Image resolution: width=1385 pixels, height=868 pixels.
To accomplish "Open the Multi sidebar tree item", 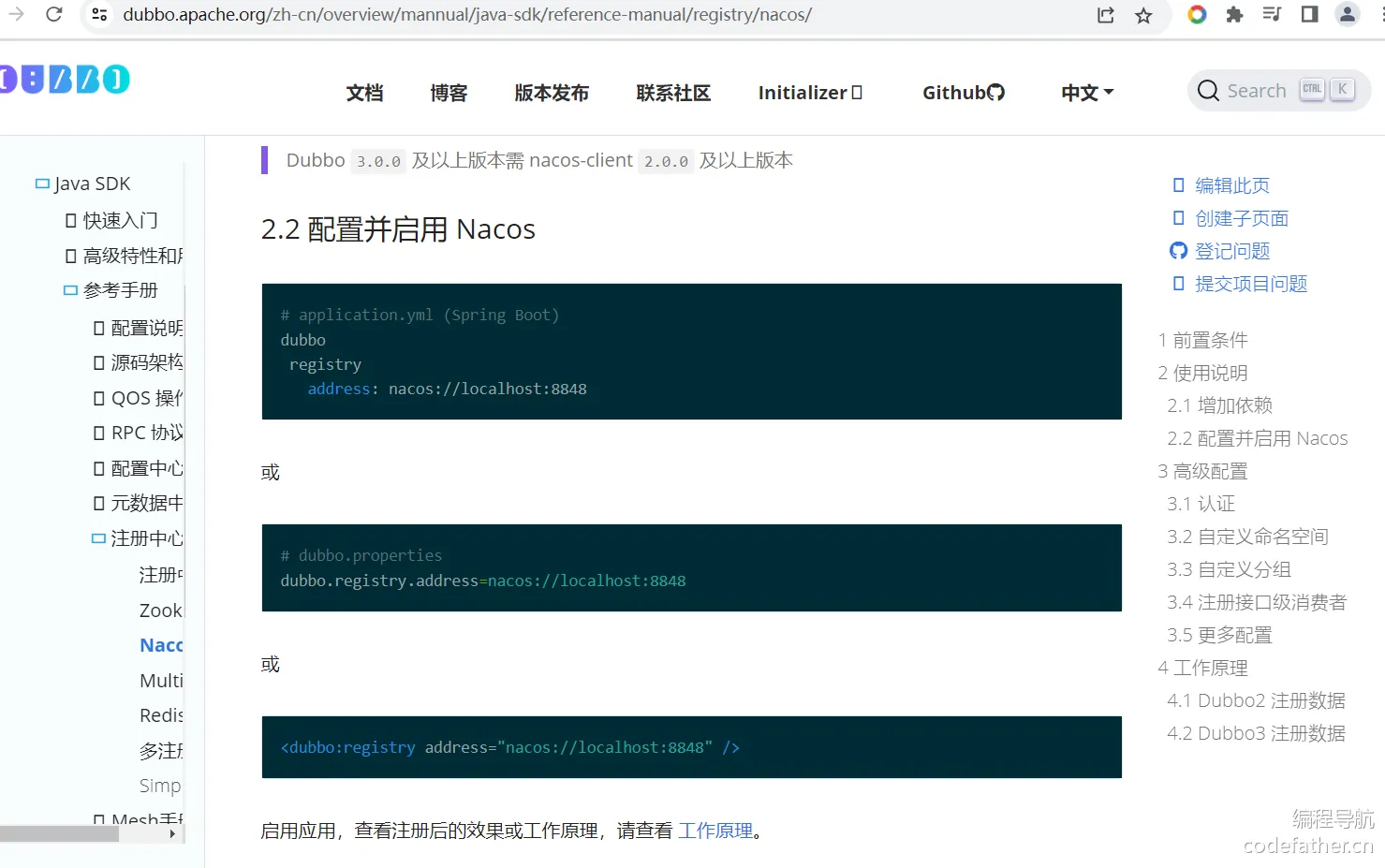I will pos(161,681).
